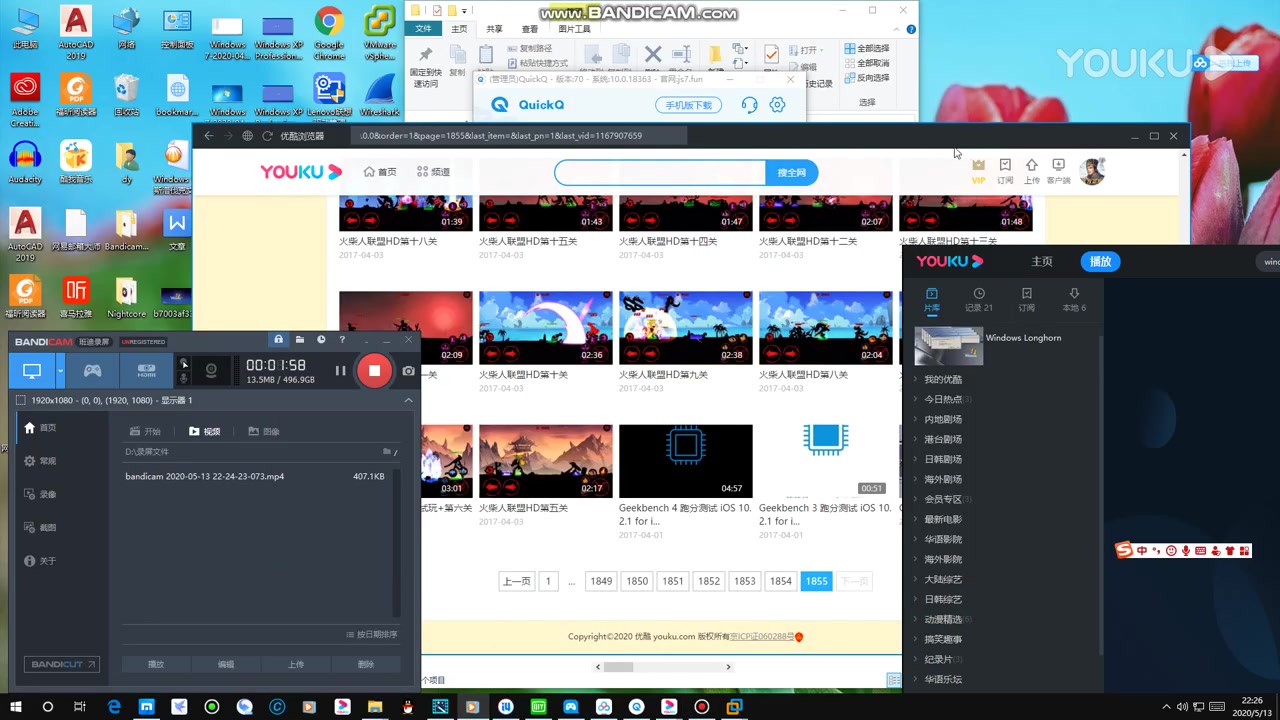This screenshot has width=1280, height=720.
Task: Switch to the 记录 tab in Youku player
Action: click(978, 300)
